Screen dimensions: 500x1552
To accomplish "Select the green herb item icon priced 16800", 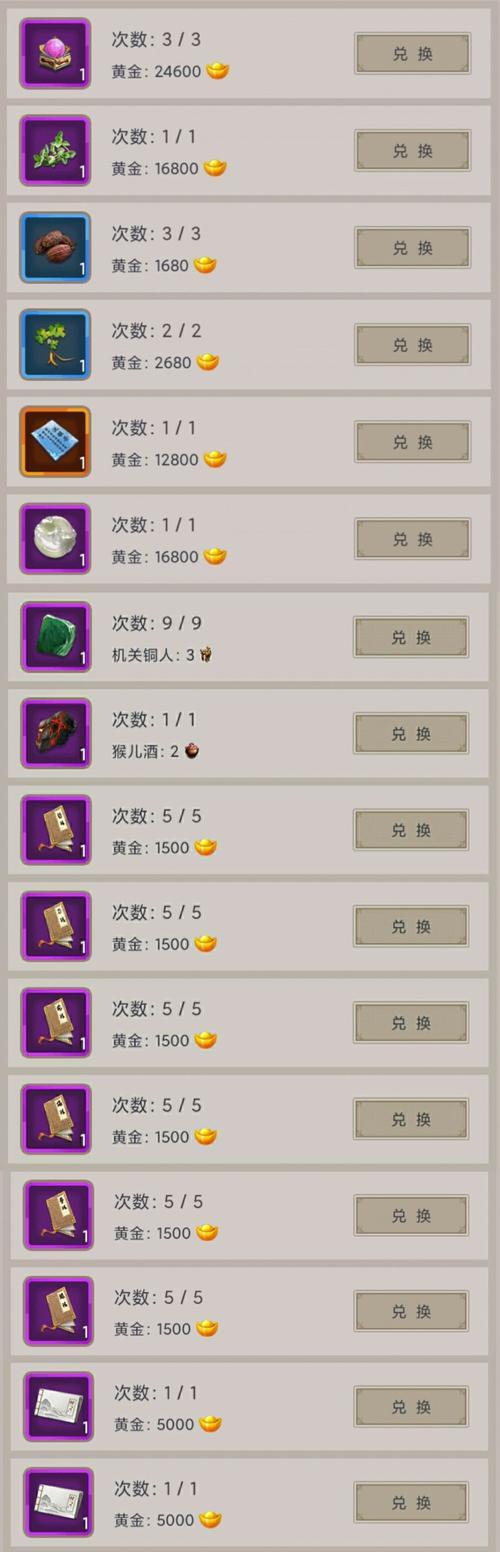I will click(x=55, y=150).
